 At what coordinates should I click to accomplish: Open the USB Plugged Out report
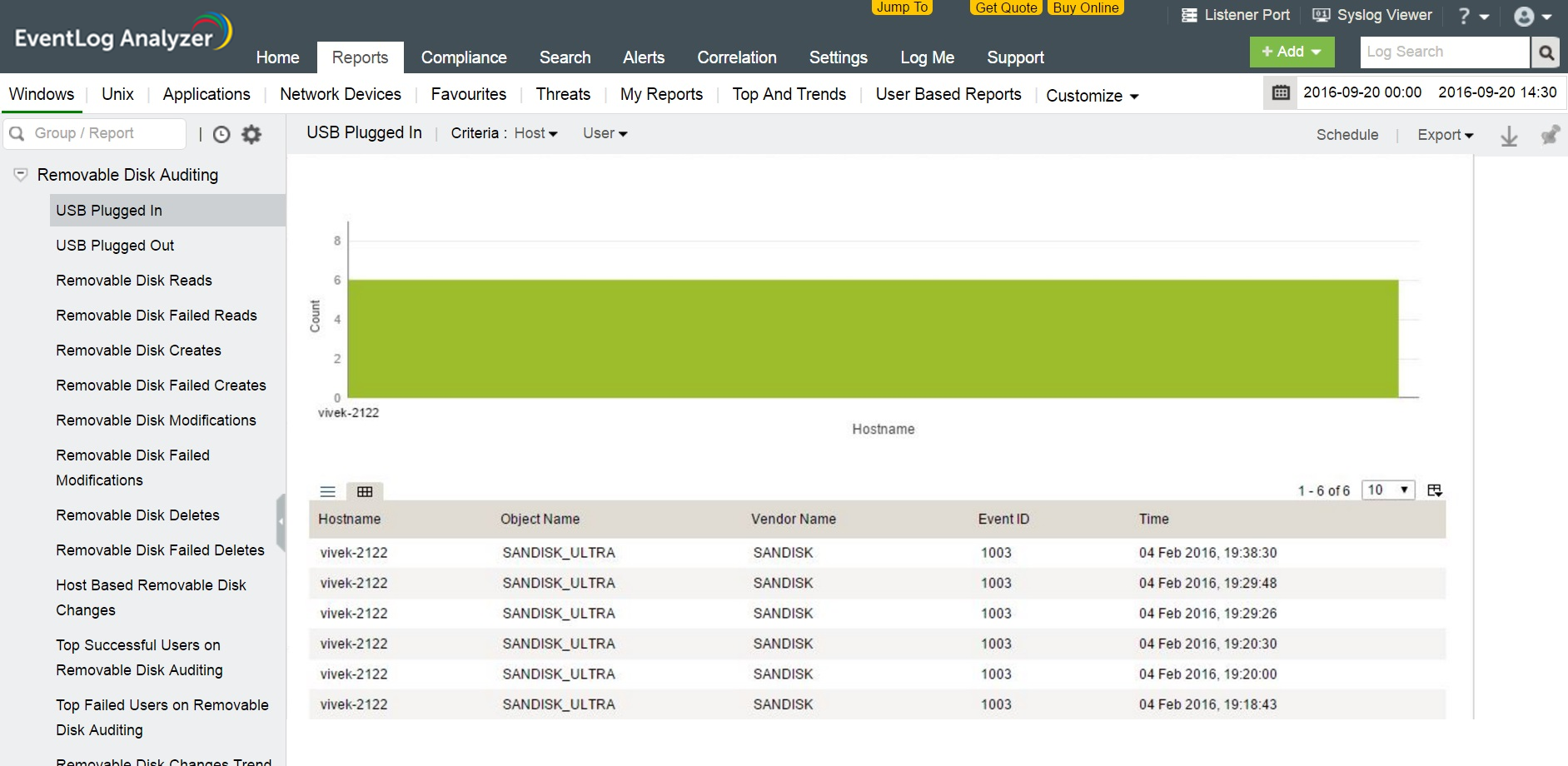click(x=115, y=246)
